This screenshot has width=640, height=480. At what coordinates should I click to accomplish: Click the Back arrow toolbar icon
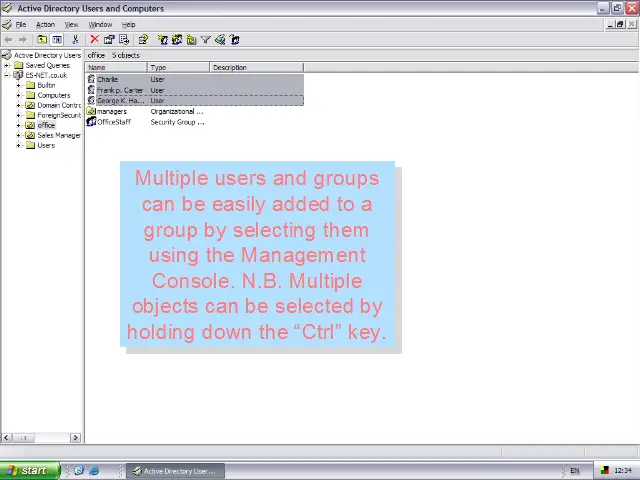point(9,40)
